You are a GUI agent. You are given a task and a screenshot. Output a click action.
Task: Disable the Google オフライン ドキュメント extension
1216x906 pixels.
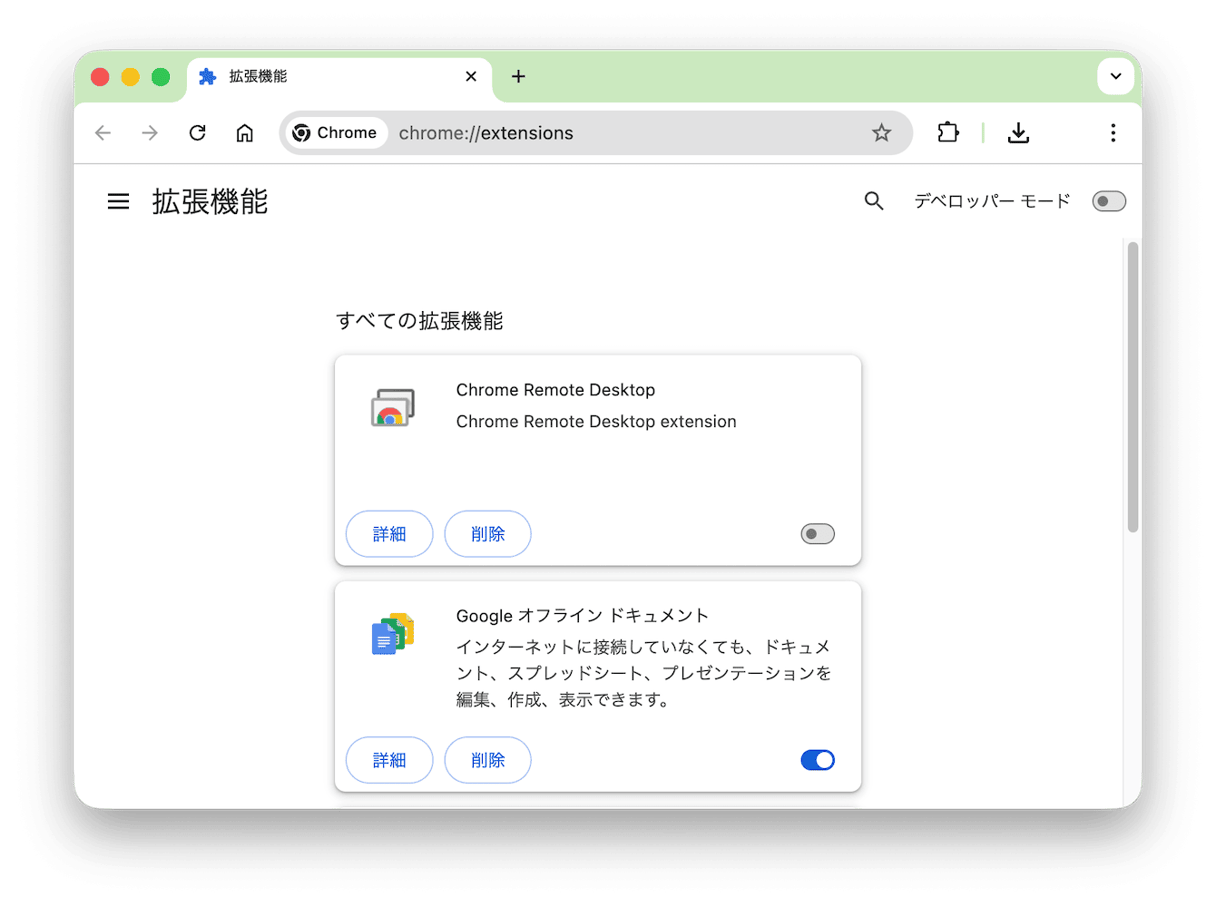817,760
